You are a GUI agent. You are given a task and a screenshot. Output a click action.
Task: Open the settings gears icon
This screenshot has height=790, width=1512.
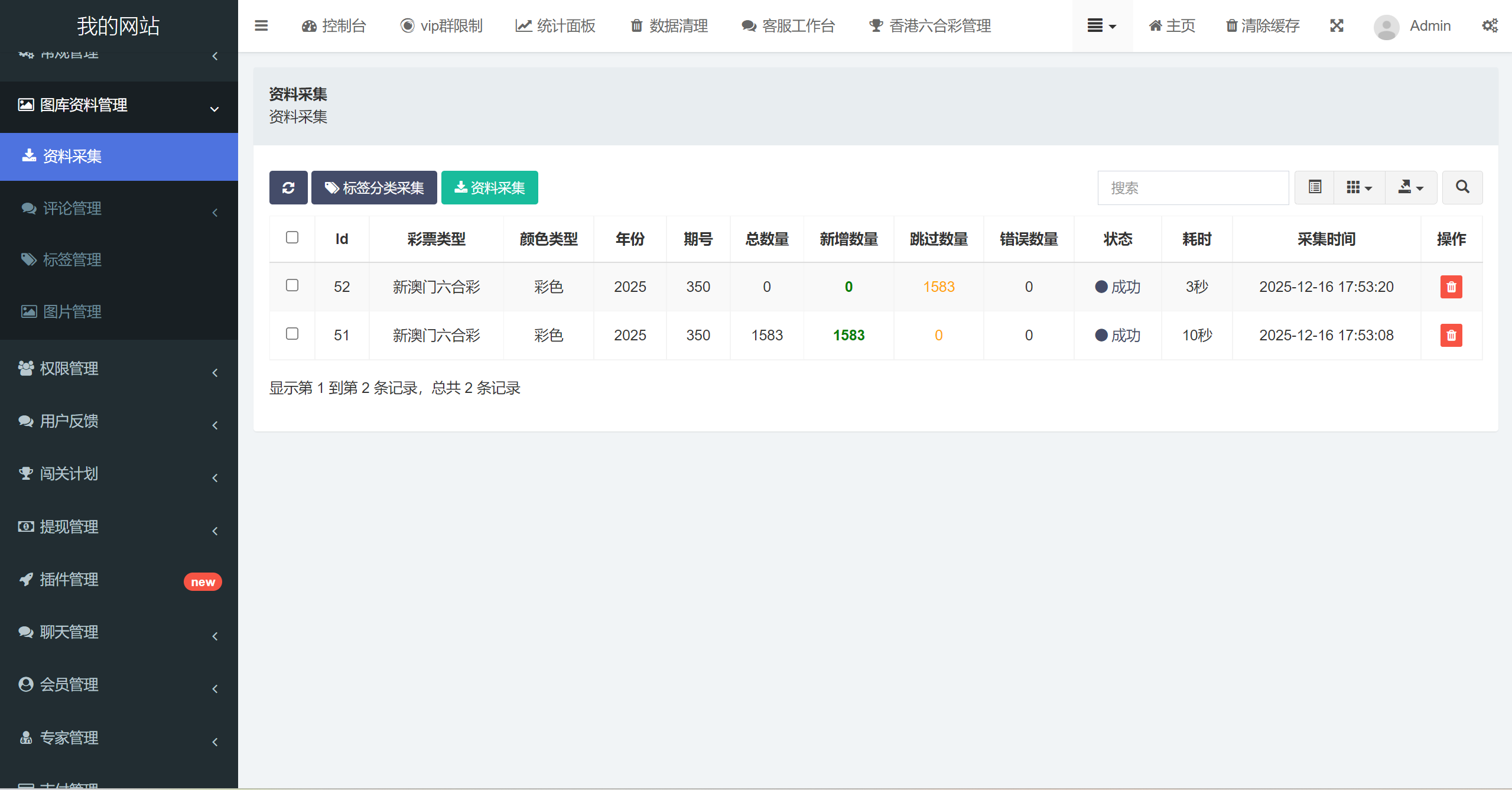pos(1490,26)
